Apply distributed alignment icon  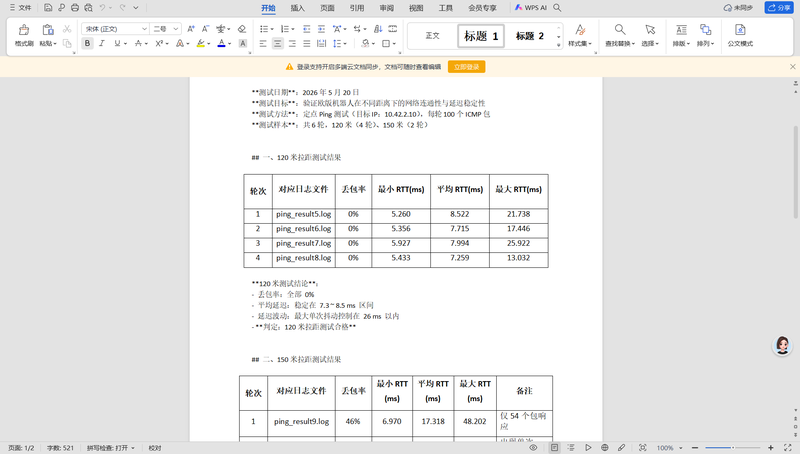[x=321, y=44]
